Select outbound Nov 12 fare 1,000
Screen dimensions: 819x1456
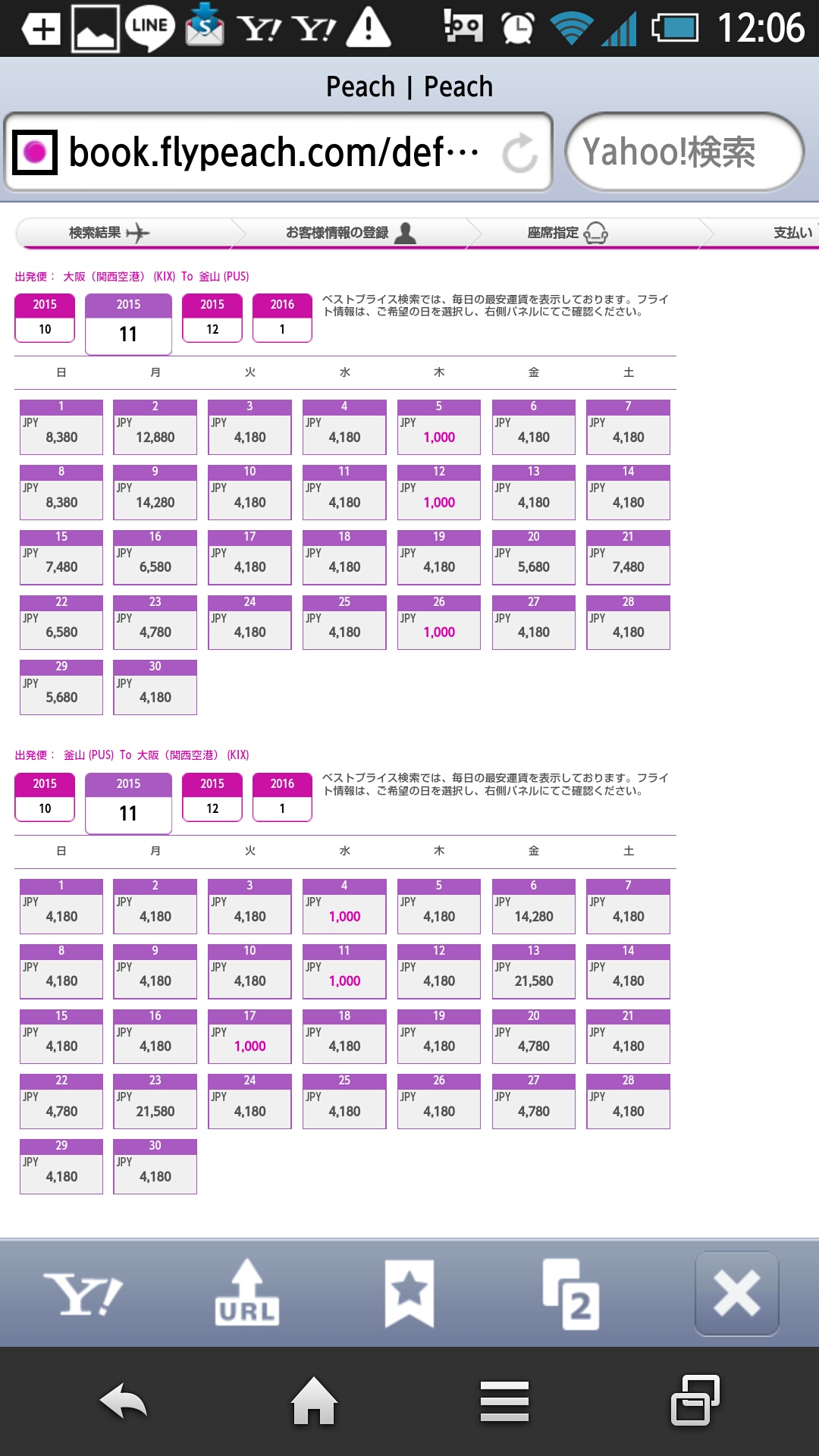439,492
